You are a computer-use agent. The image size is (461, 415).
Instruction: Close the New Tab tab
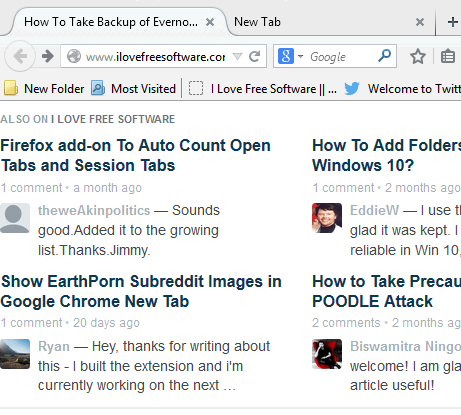(x=420, y=22)
